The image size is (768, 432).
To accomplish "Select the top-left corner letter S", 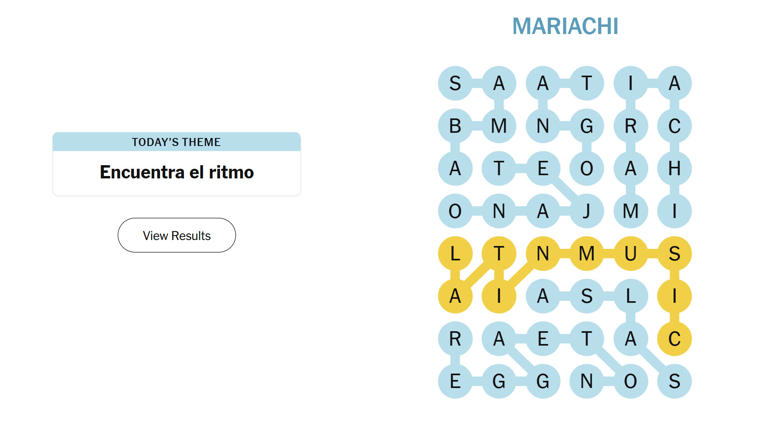I will 455,84.
